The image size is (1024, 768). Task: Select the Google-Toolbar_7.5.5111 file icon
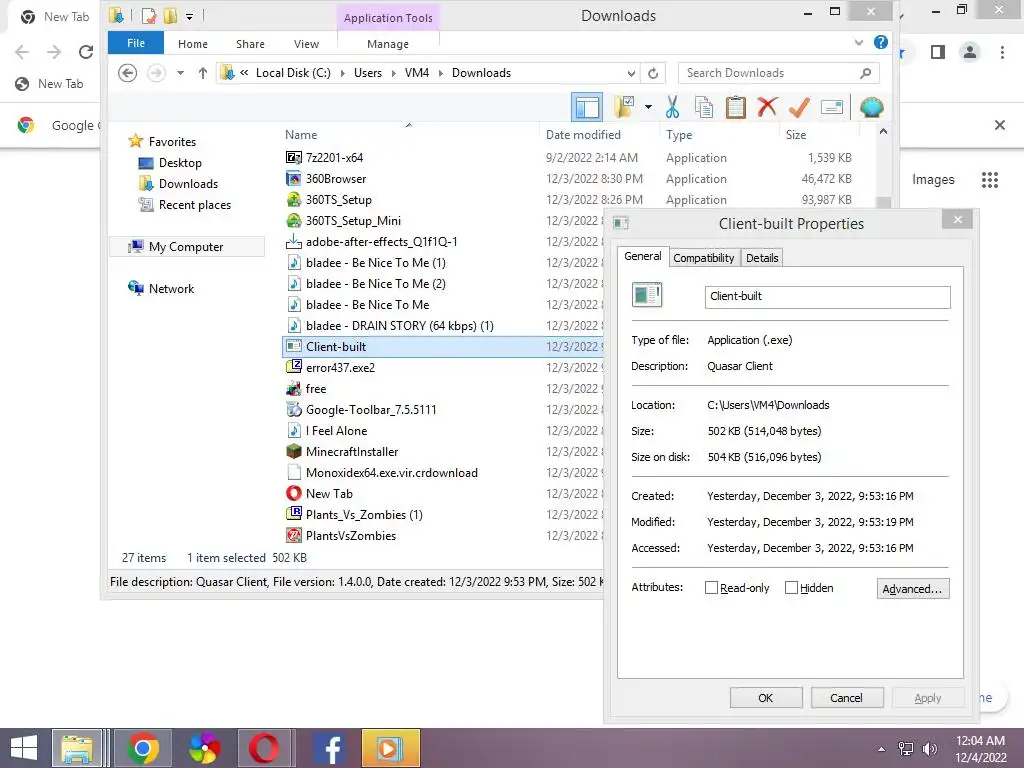coord(294,409)
